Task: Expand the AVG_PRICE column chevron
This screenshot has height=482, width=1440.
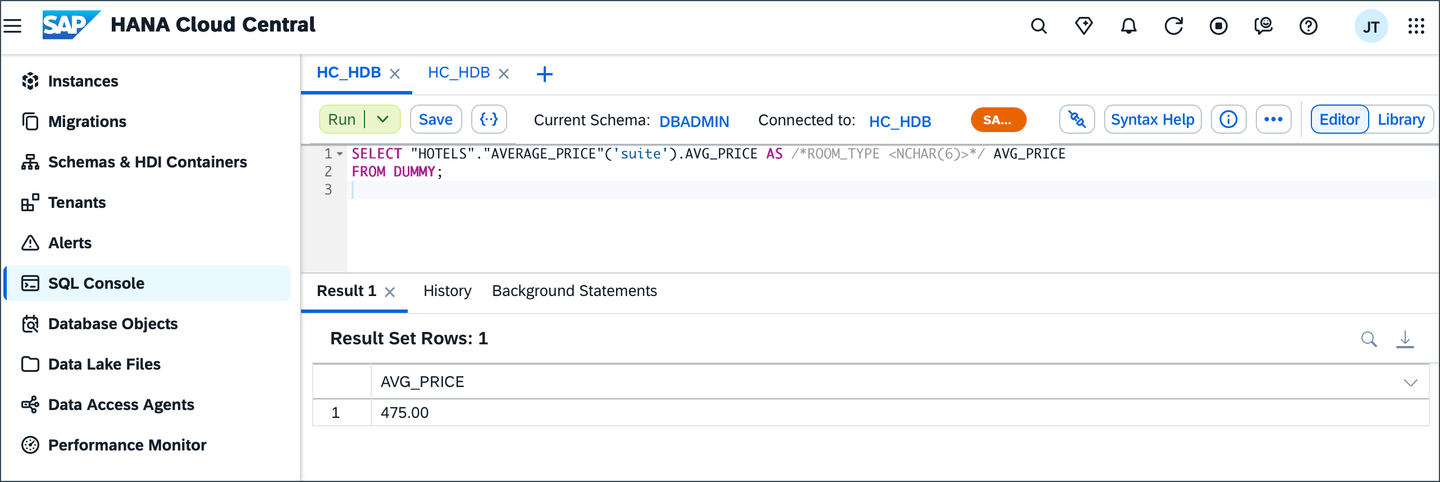Action: tap(1410, 383)
